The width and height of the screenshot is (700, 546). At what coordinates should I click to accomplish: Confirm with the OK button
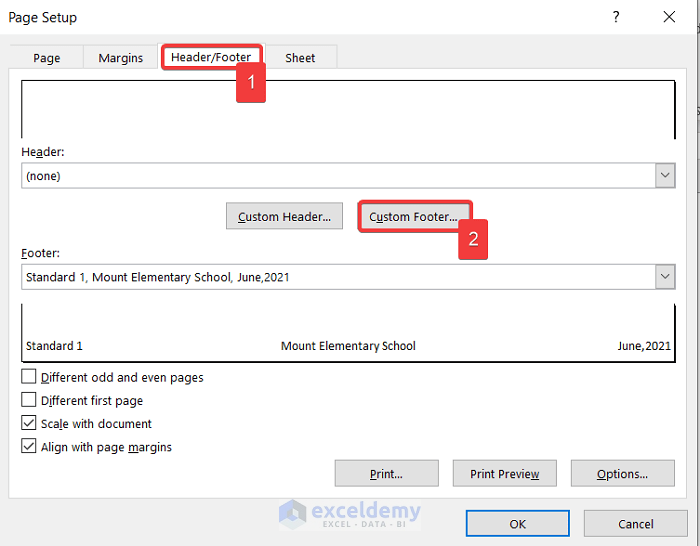coord(518,524)
